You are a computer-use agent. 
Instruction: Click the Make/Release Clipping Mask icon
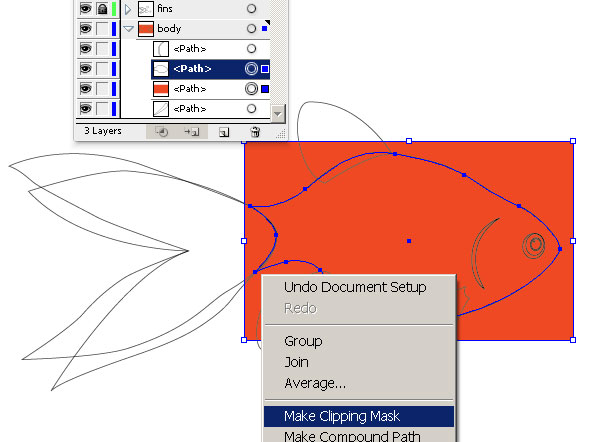click(x=161, y=132)
